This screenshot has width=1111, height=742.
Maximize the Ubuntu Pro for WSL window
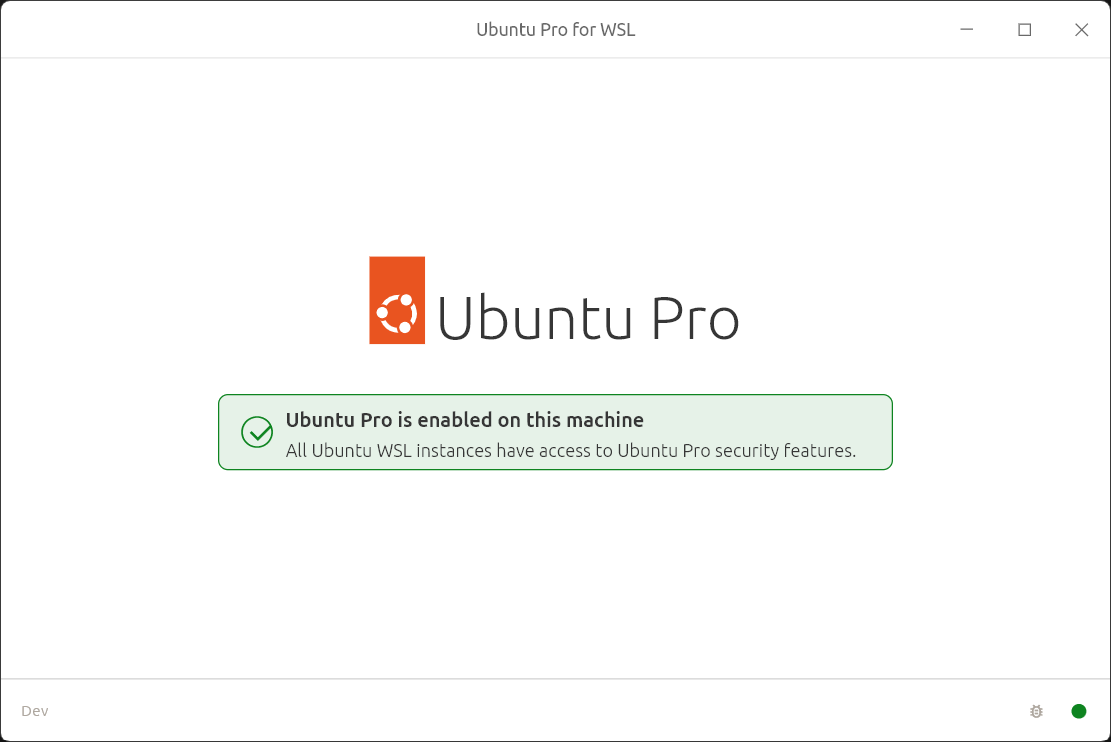1024,30
